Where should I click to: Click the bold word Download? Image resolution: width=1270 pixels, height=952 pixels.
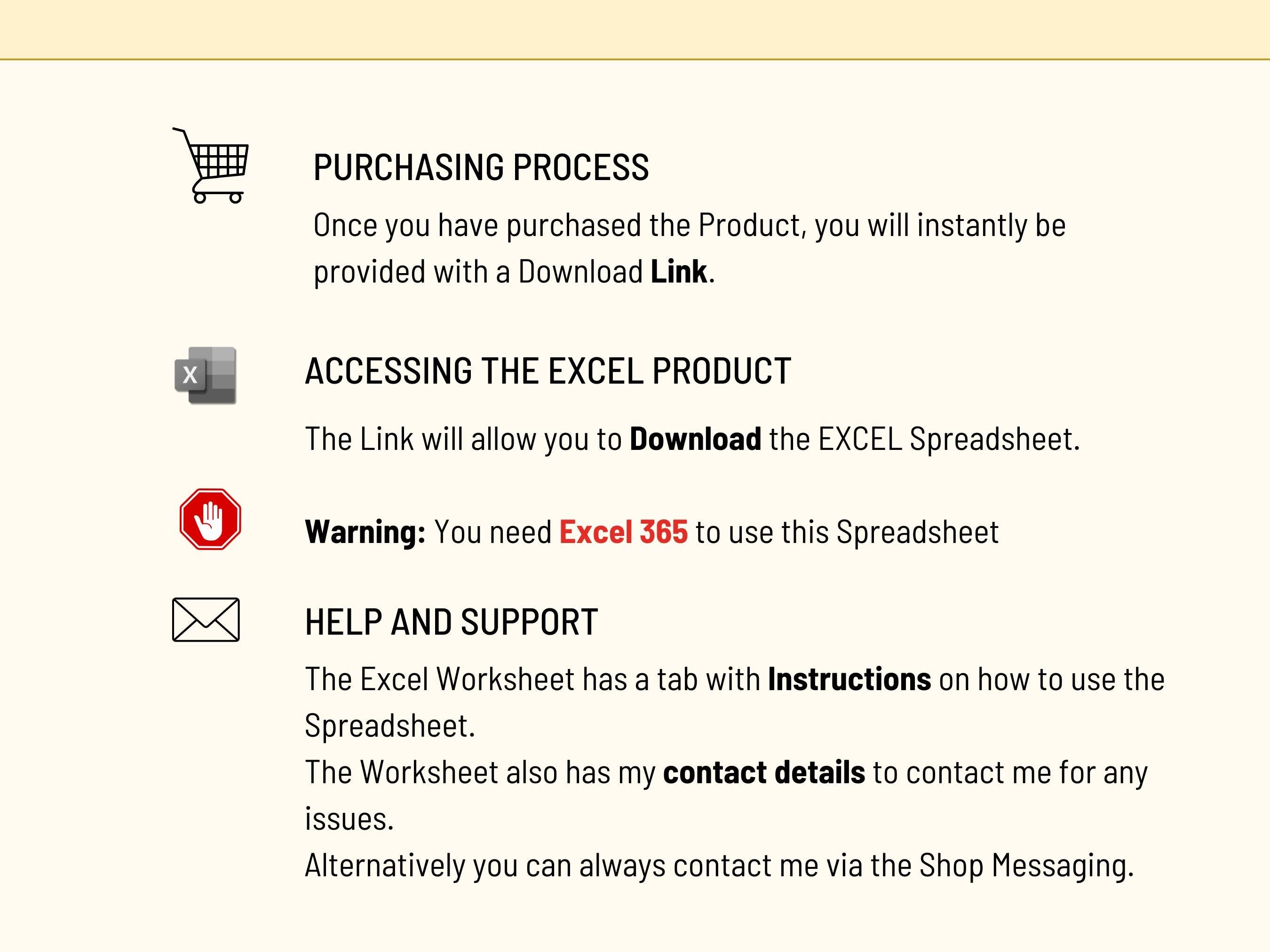[x=695, y=439]
